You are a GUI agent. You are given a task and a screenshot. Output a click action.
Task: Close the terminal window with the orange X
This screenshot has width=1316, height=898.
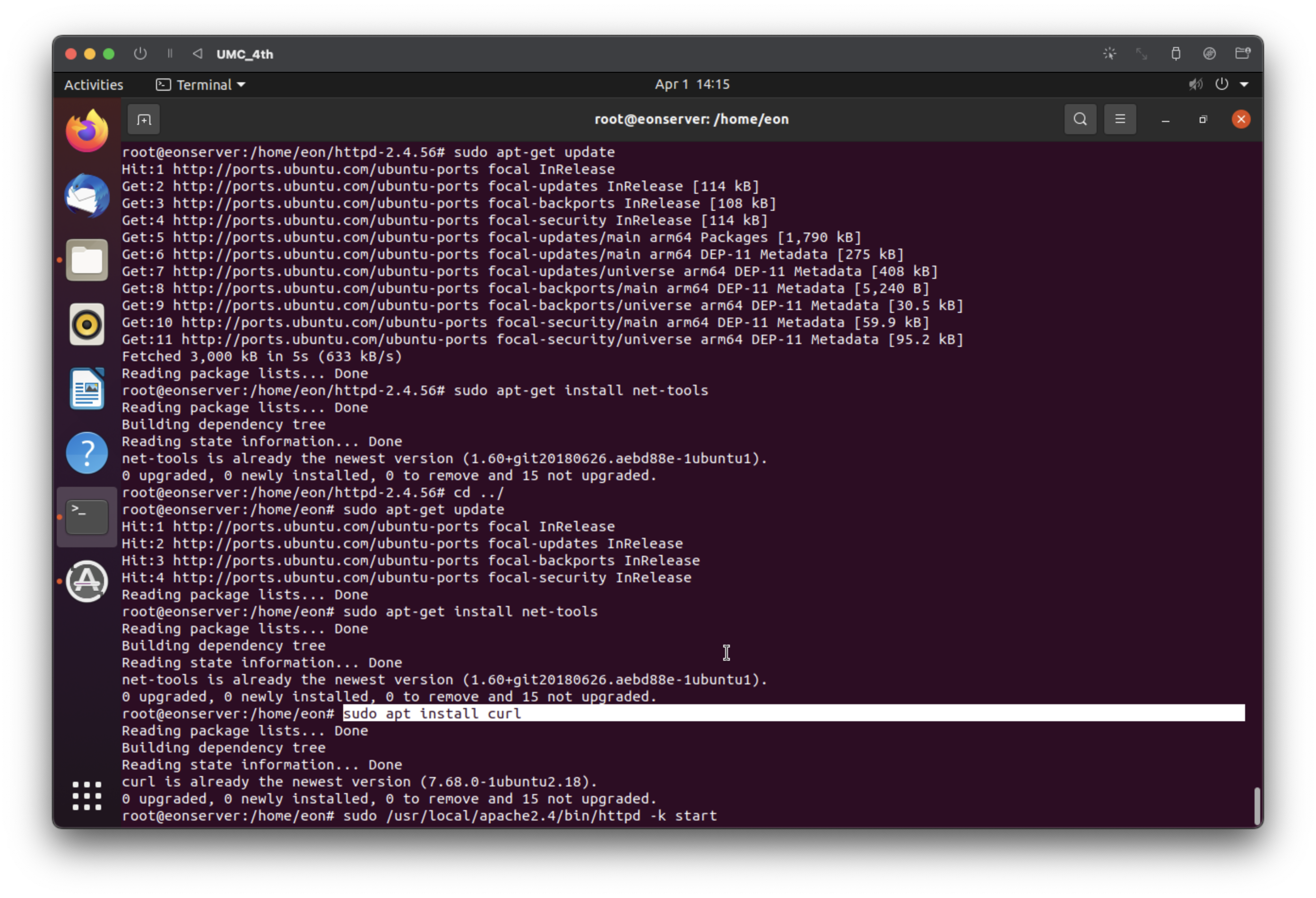coord(1241,120)
